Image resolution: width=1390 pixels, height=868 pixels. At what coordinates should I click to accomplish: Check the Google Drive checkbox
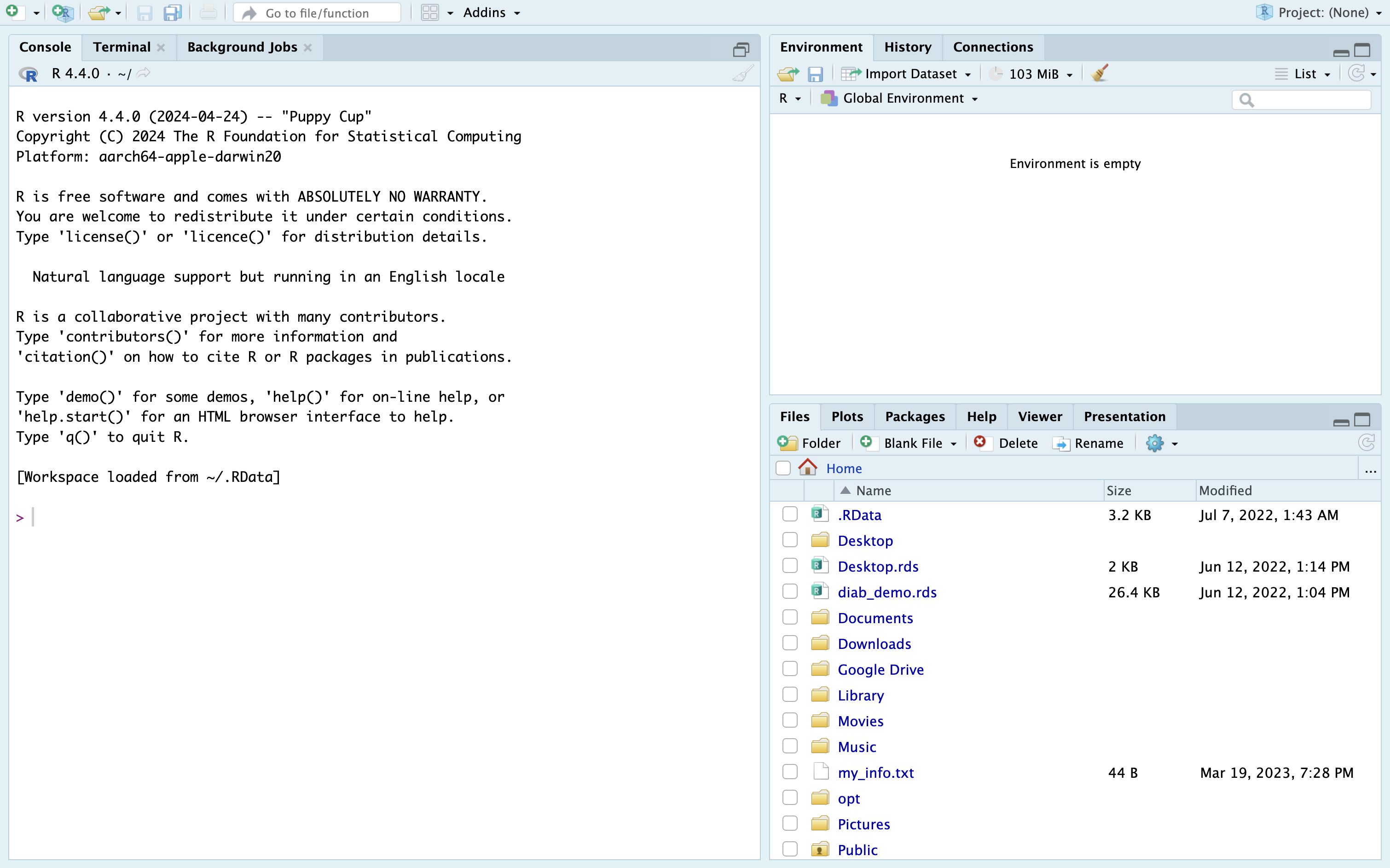click(790, 669)
